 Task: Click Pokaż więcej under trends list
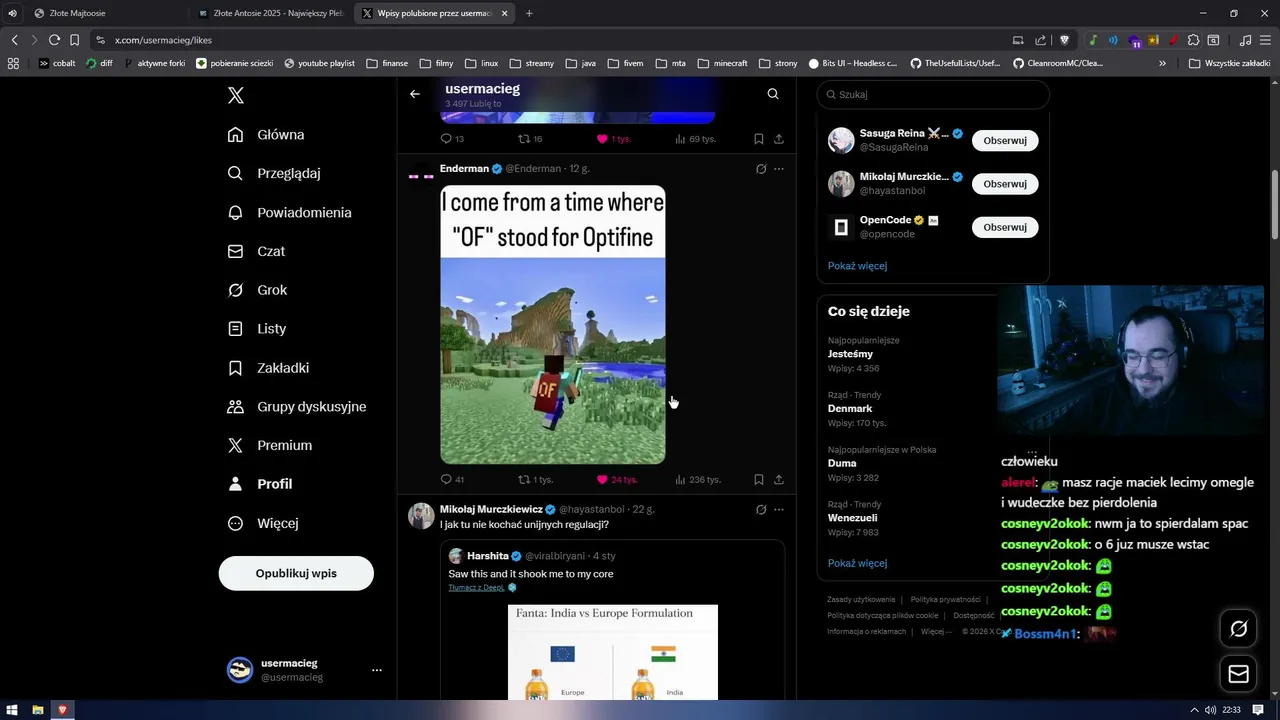[857, 563]
